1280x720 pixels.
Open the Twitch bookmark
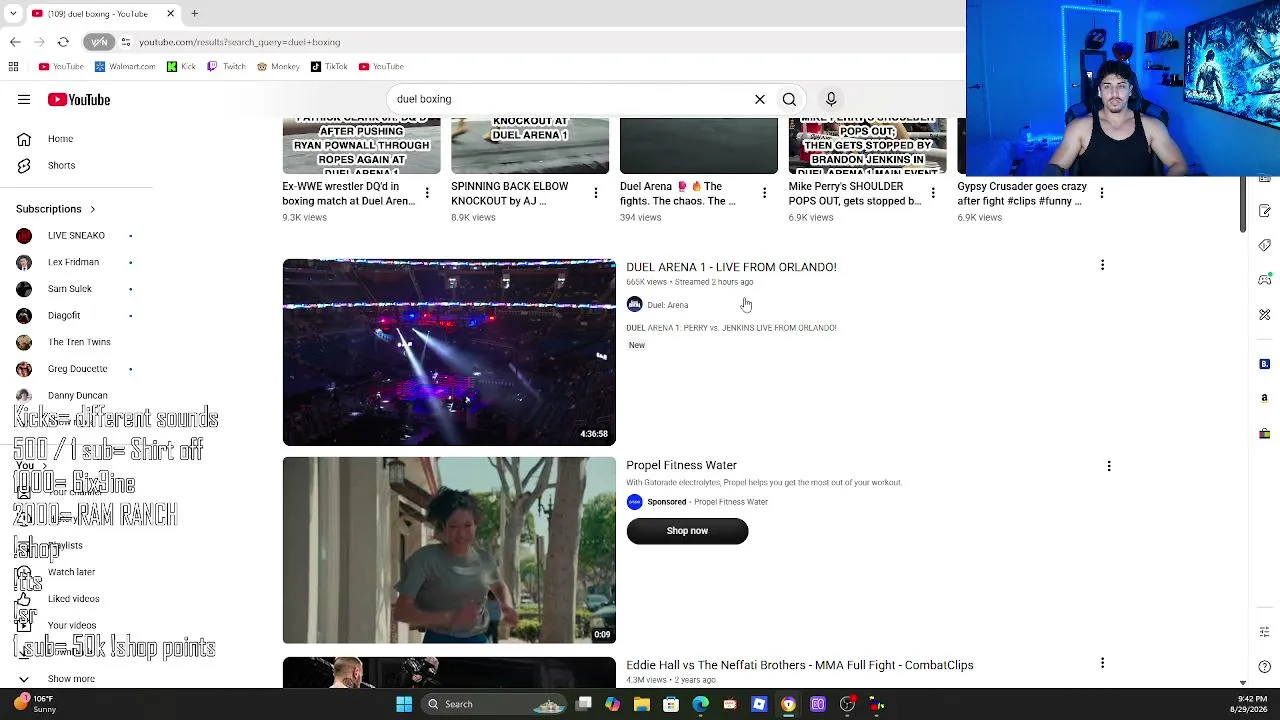pyautogui.click(x=226, y=67)
